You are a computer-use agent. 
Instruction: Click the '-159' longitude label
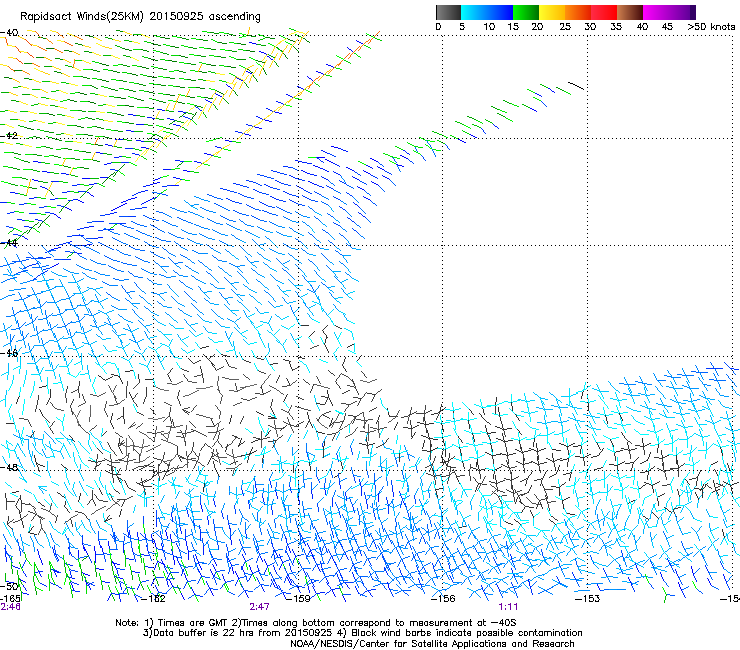click(x=298, y=599)
